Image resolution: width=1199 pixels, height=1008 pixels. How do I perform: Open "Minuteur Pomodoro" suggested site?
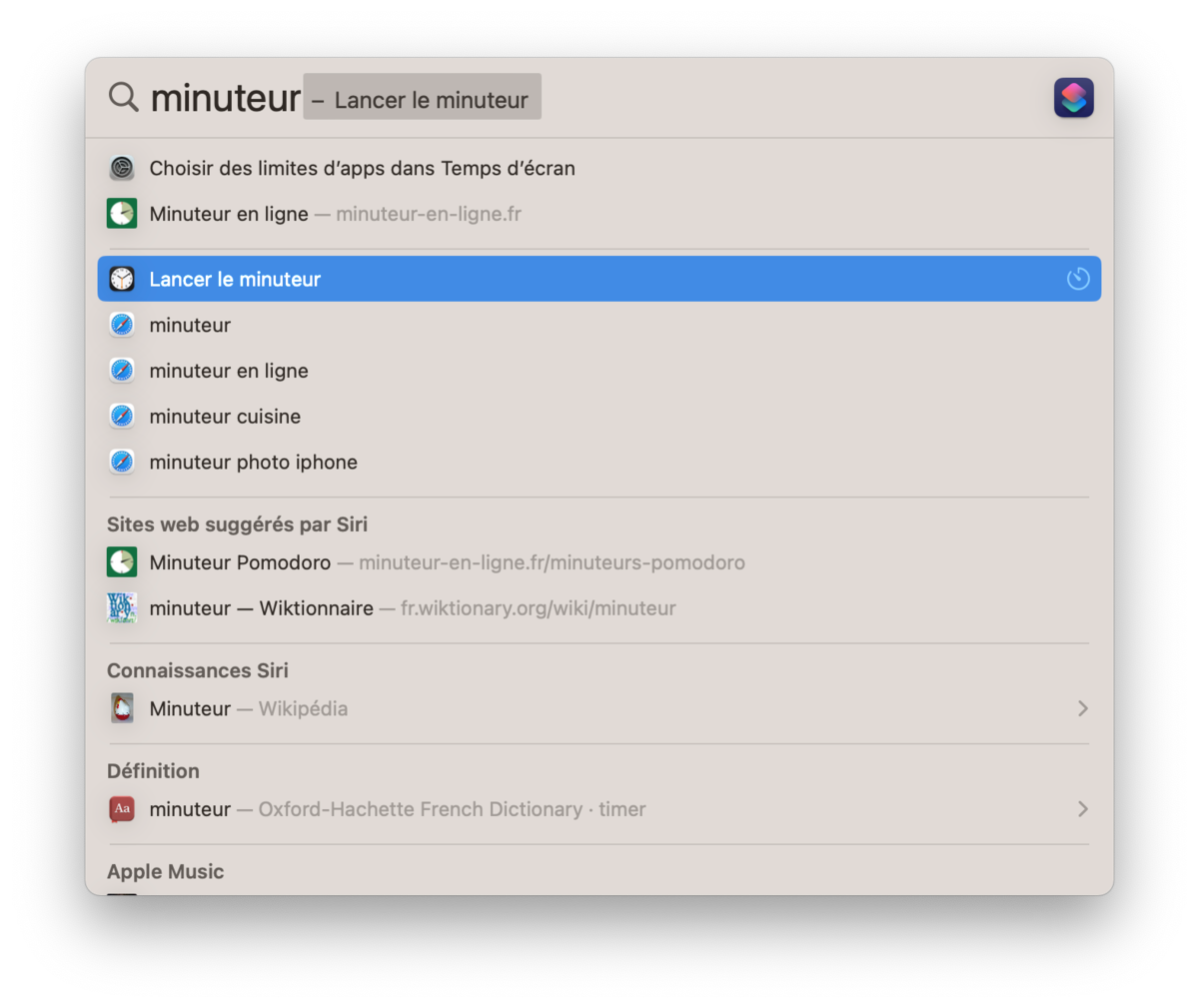tap(599, 562)
